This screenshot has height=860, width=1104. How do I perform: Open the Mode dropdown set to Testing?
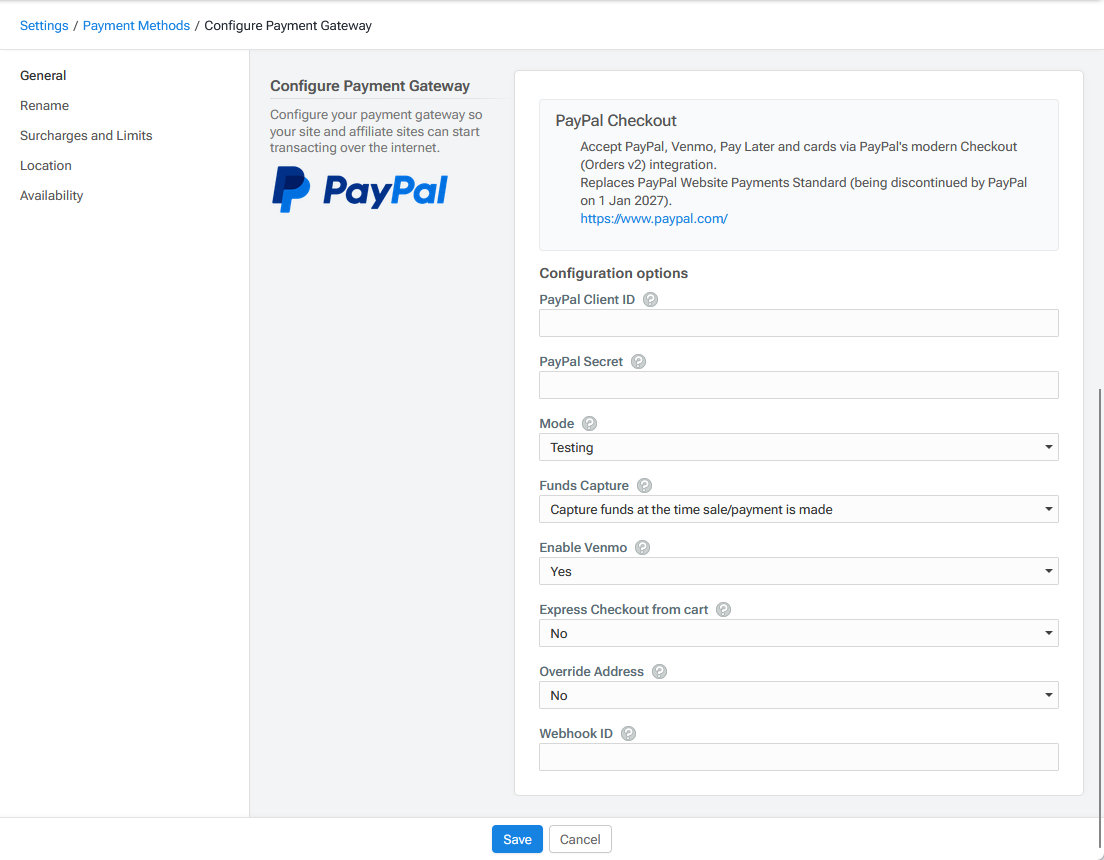pos(798,447)
